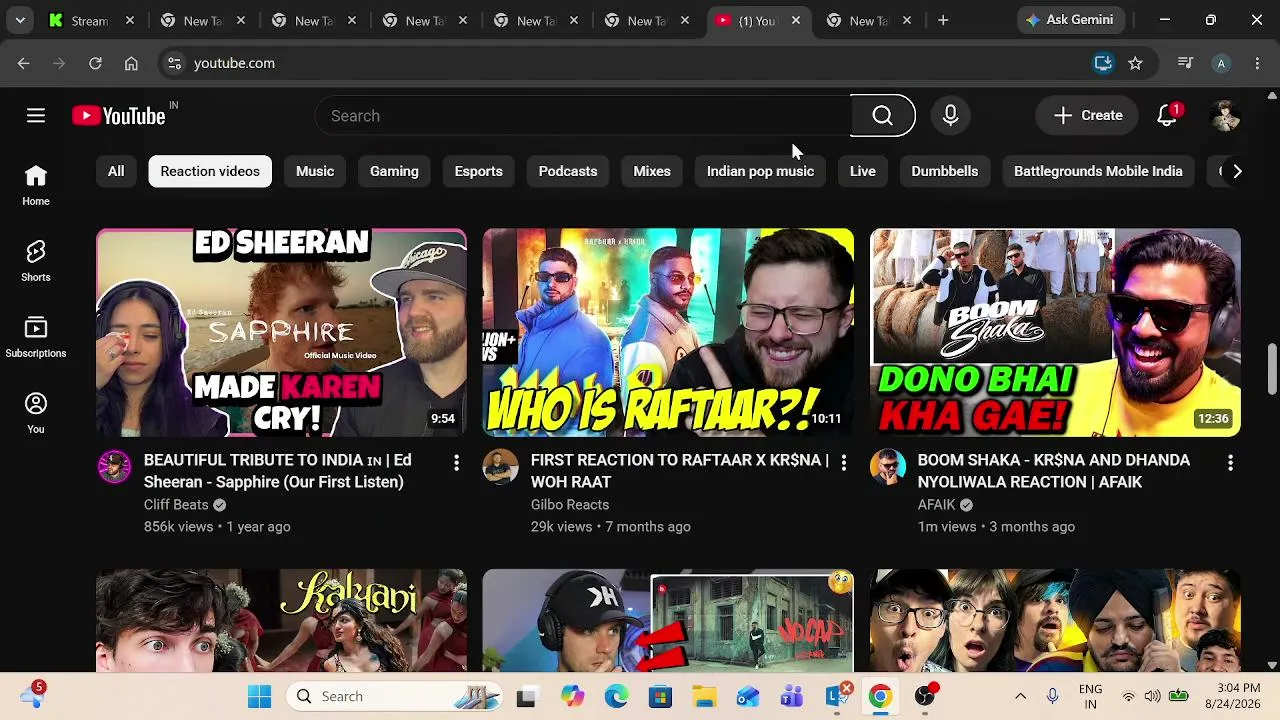Image resolution: width=1280 pixels, height=720 pixels.
Task: Switch to Google Chrome in the taskbar
Action: pos(880,696)
